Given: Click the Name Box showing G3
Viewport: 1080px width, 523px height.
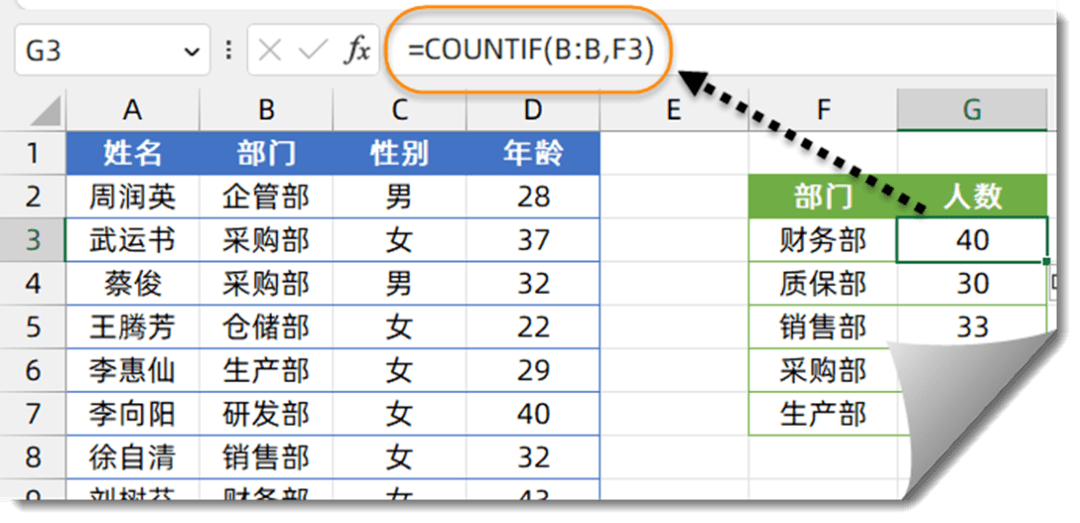Looking at the screenshot, I should click(112, 50).
